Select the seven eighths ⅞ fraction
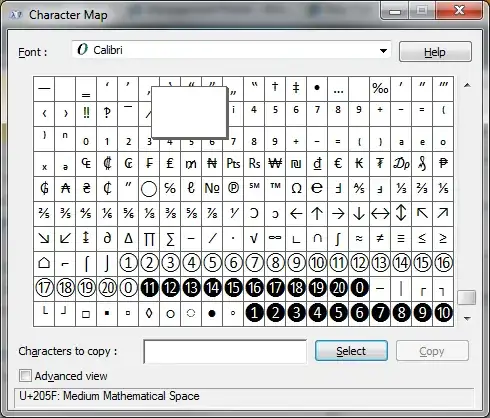The image size is (490, 418). (212, 214)
